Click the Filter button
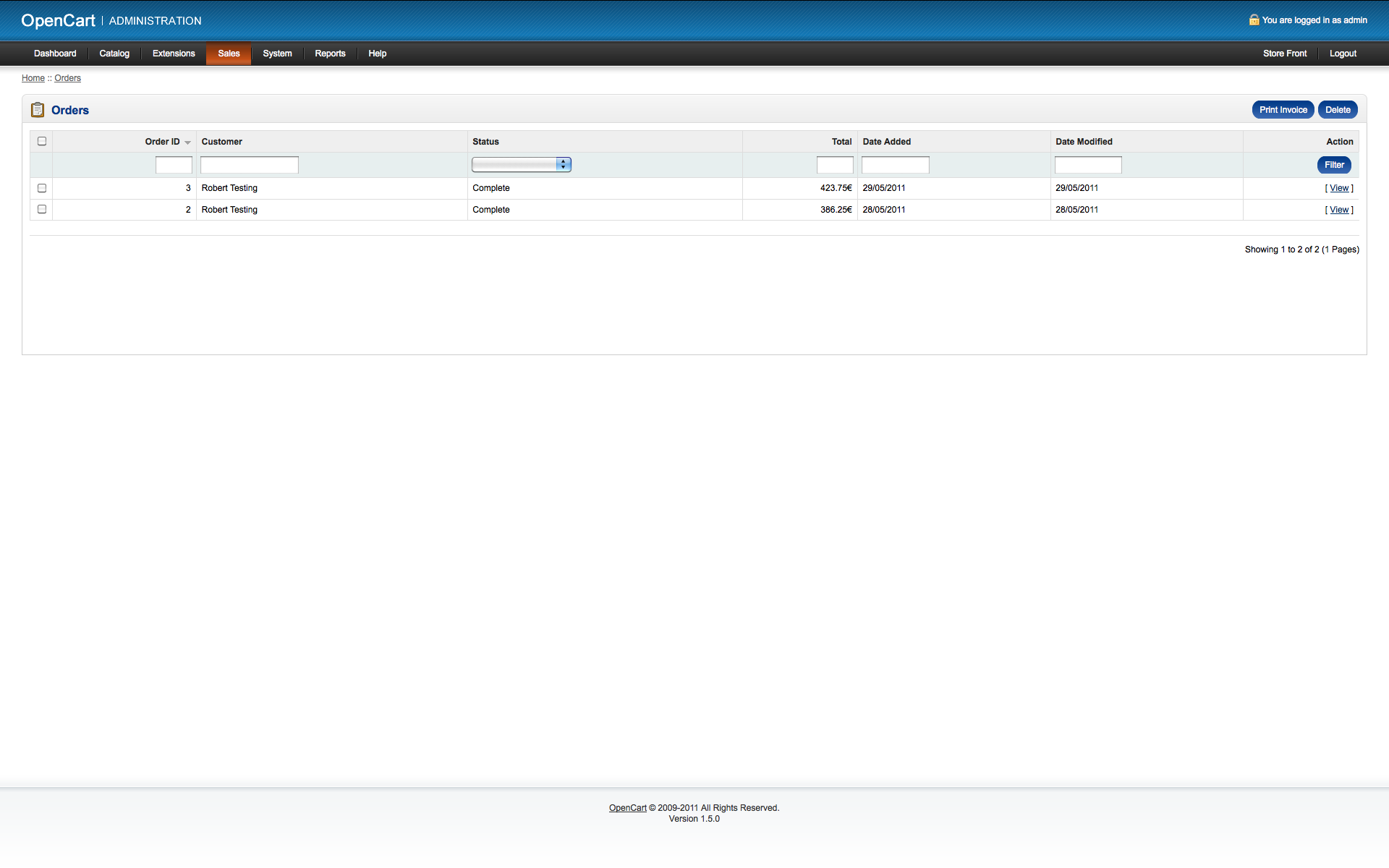This screenshot has height=868, width=1389. click(1334, 165)
